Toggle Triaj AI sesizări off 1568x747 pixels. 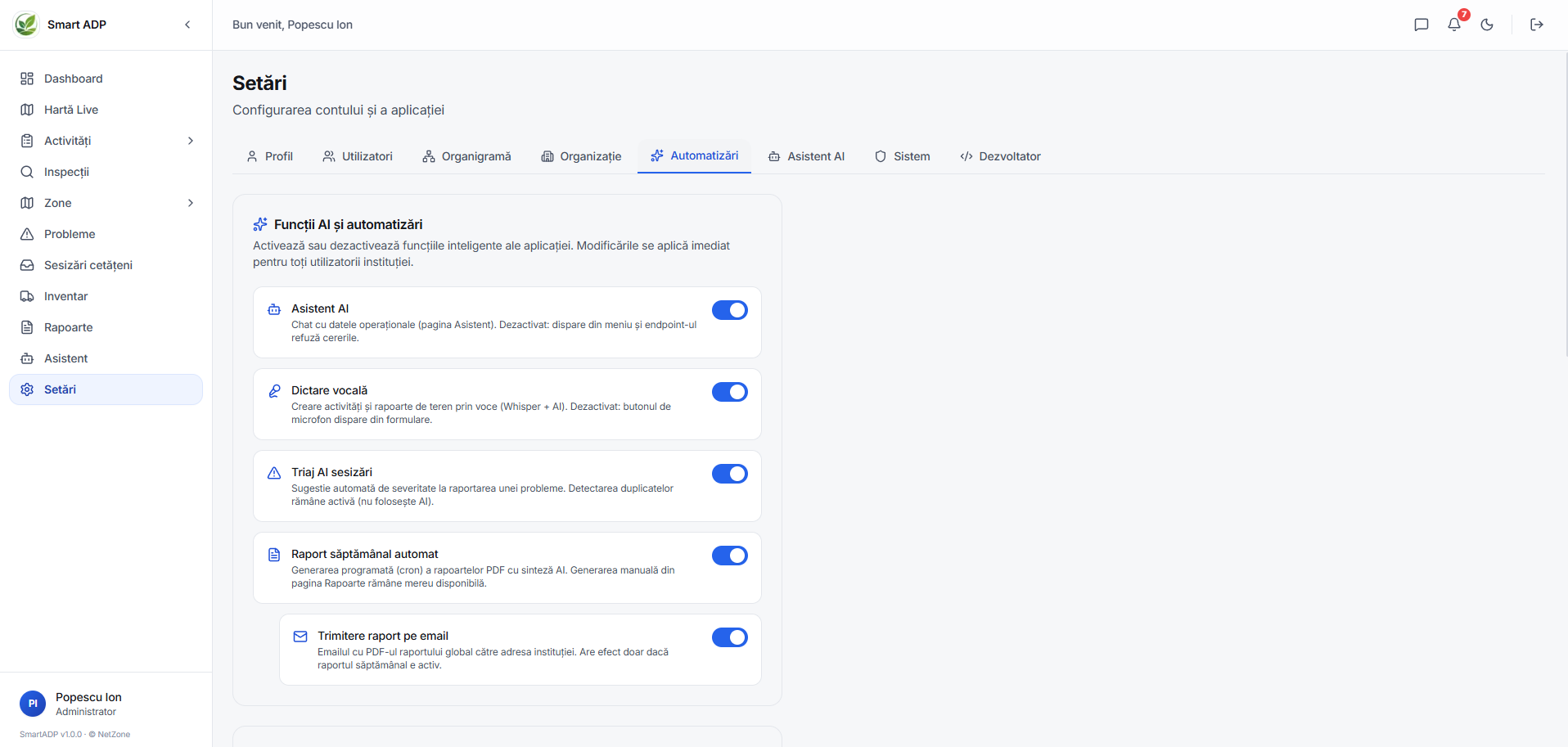coord(730,474)
